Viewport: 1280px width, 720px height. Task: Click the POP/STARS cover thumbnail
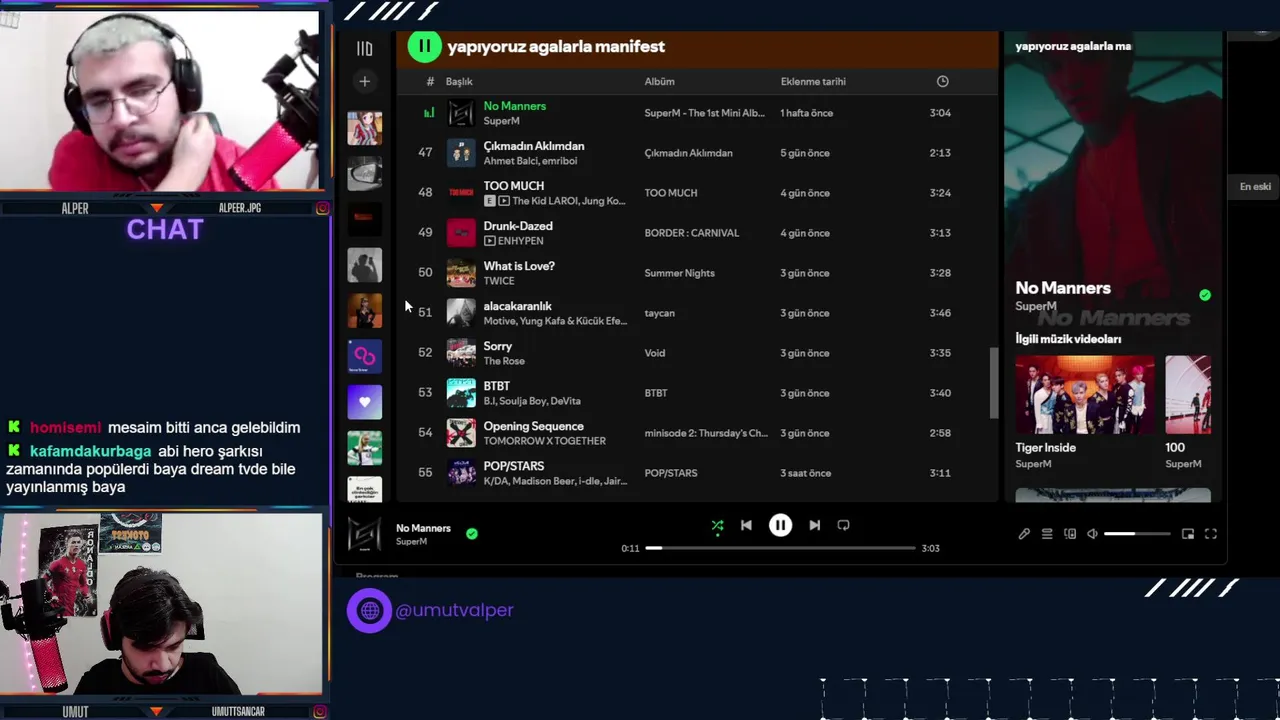(461, 473)
